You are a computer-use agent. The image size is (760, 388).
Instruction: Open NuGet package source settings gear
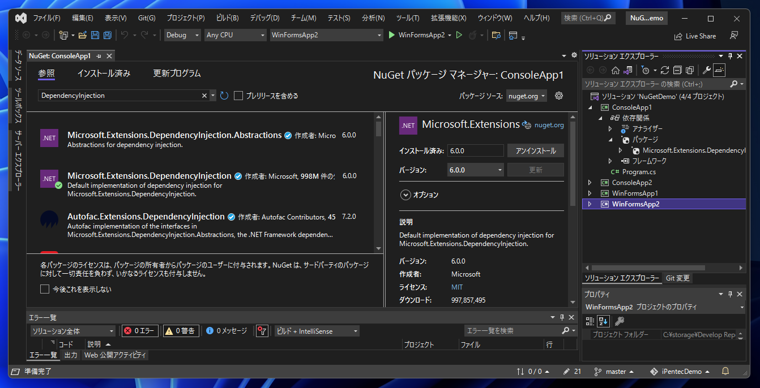[x=559, y=96]
